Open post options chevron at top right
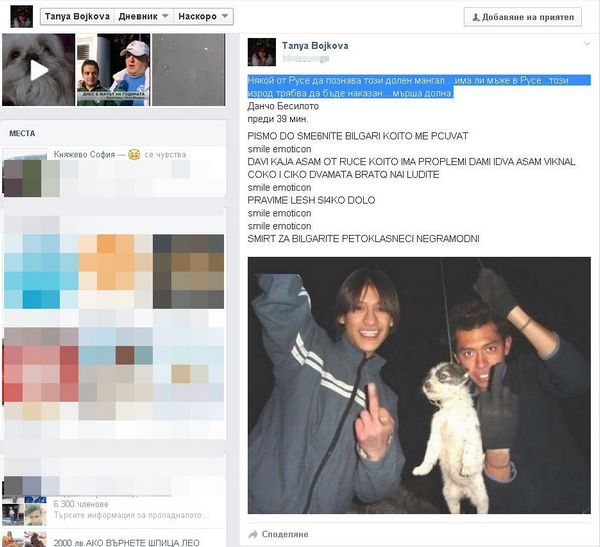The width and height of the screenshot is (600, 547). point(586,45)
